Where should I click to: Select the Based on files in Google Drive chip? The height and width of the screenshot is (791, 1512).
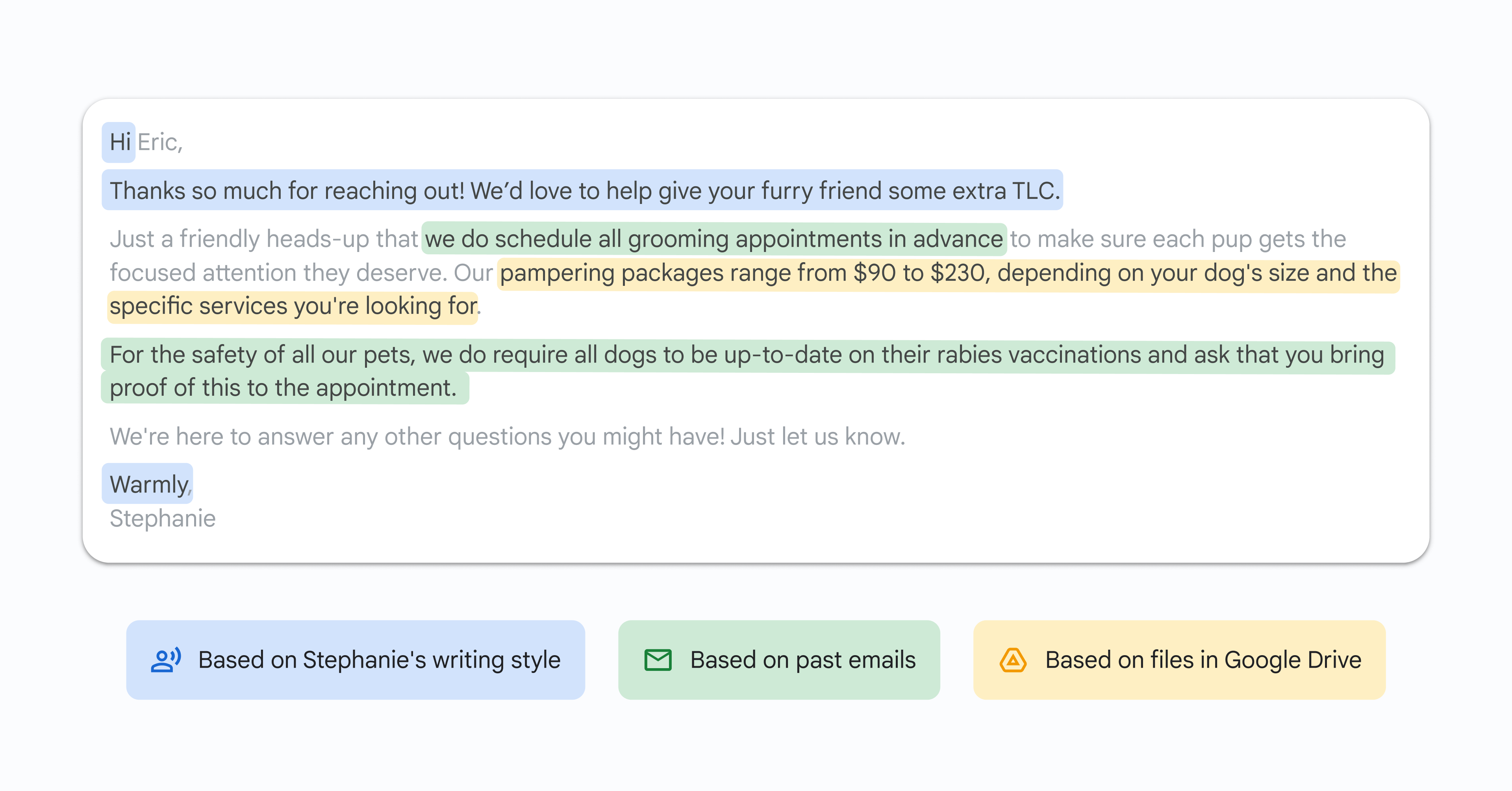pos(1179,660)
